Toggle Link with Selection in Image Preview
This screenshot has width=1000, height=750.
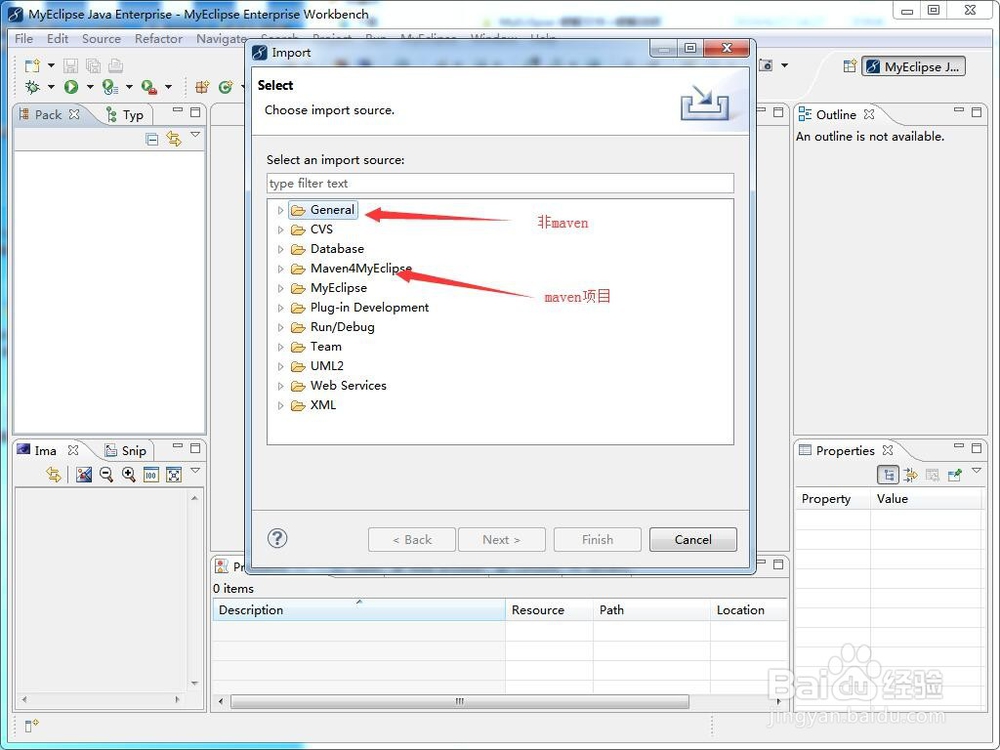pos(54,474)
